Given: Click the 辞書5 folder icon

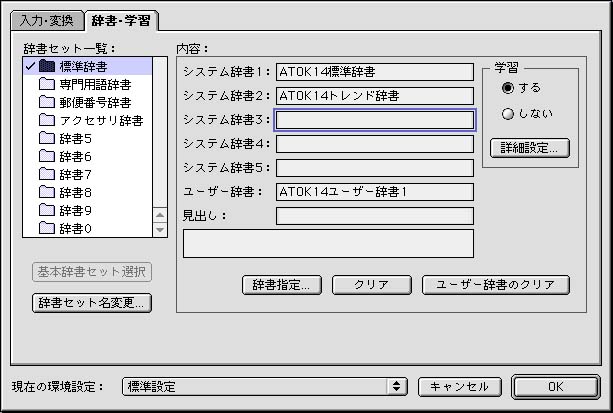Looking at the screenshot, I should click(47, 138).
